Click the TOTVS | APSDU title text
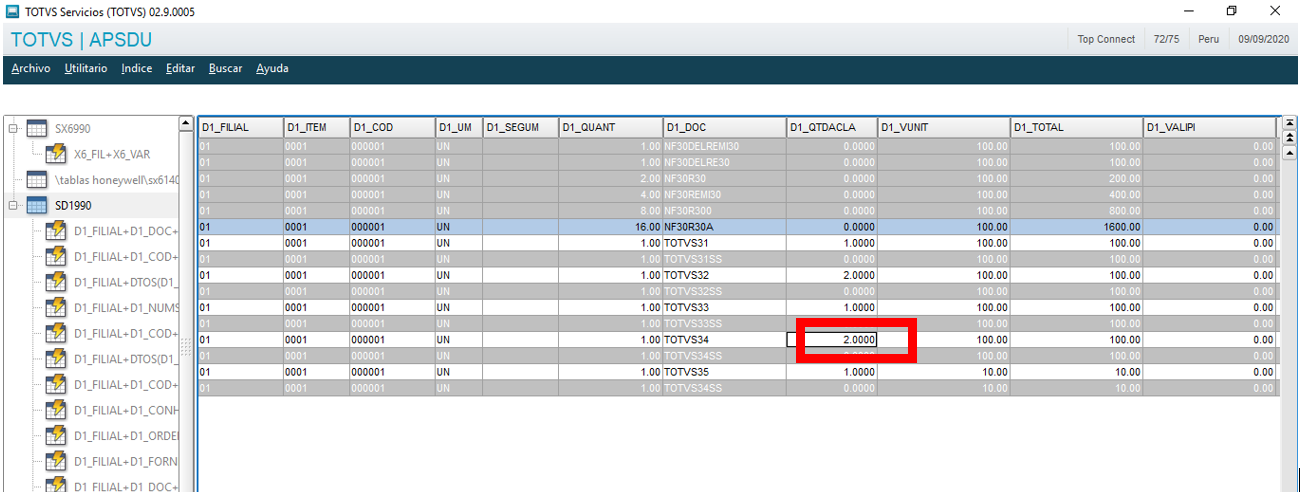Image resolution: width=1301 pixels, height=492 pixels. [x=81, y=40]
